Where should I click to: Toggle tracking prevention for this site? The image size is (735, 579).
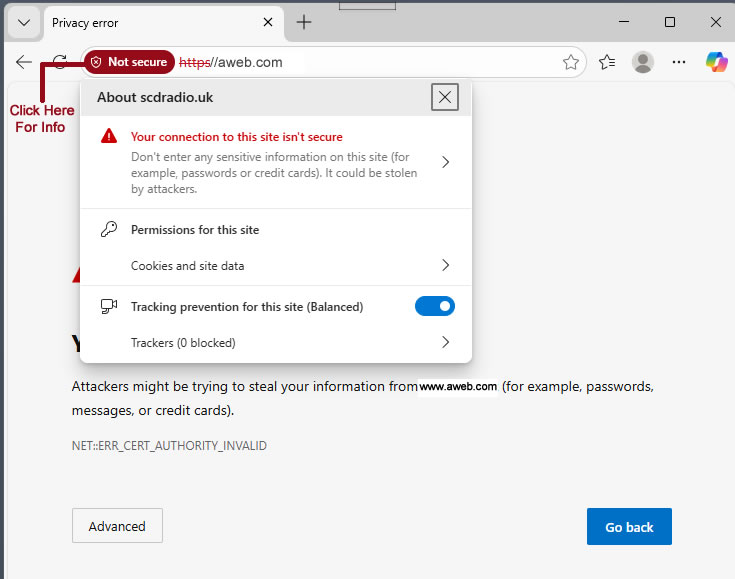pyautogui.click(x=435, y=306)
